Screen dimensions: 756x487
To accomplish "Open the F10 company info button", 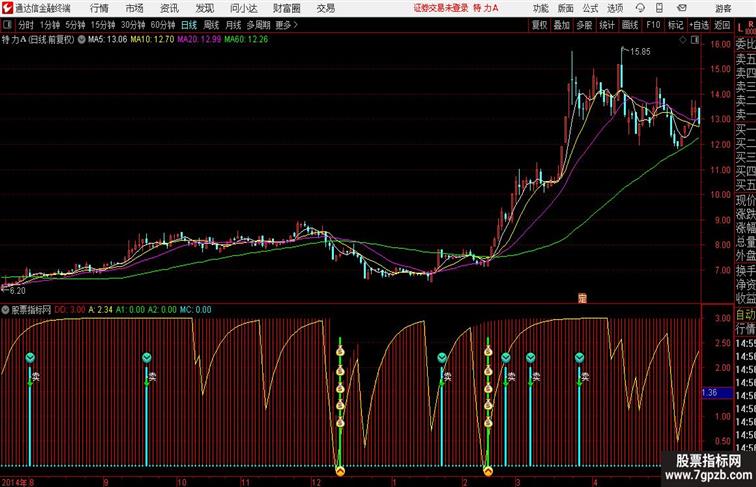I will point(653,25).
